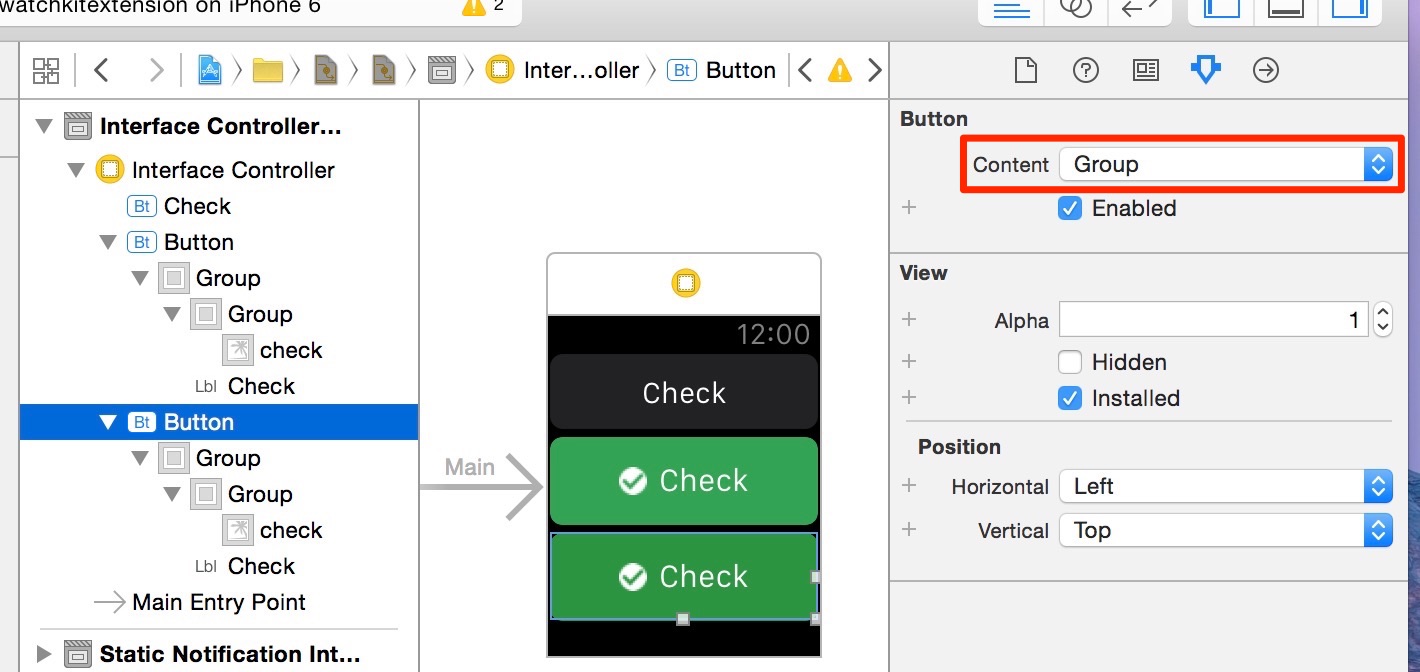Jump to the next issue arrow
The image size is (1420, 672).
point(875,70)
